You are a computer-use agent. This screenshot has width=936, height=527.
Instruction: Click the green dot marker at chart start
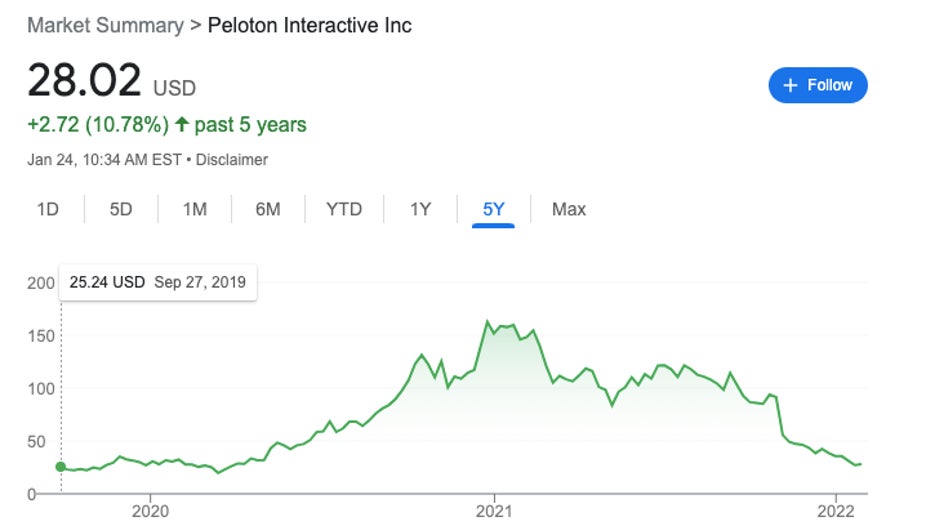point(61,466)
